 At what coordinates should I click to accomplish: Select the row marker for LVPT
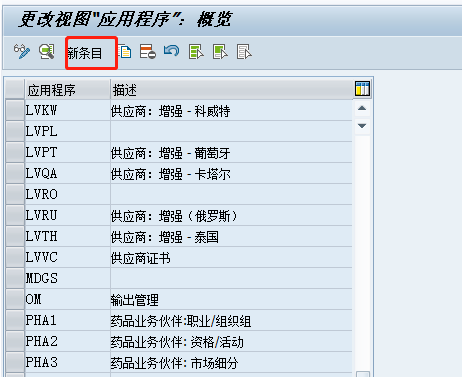coord(15,152)
